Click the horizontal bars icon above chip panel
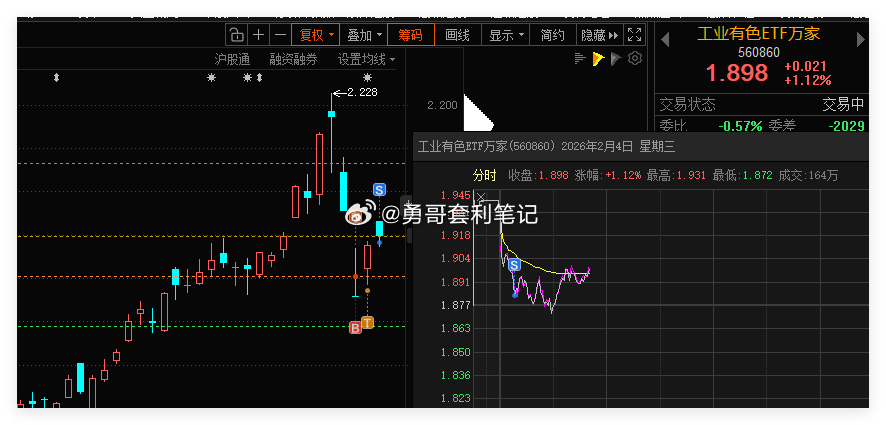886x425 pixels. point(580,58)
